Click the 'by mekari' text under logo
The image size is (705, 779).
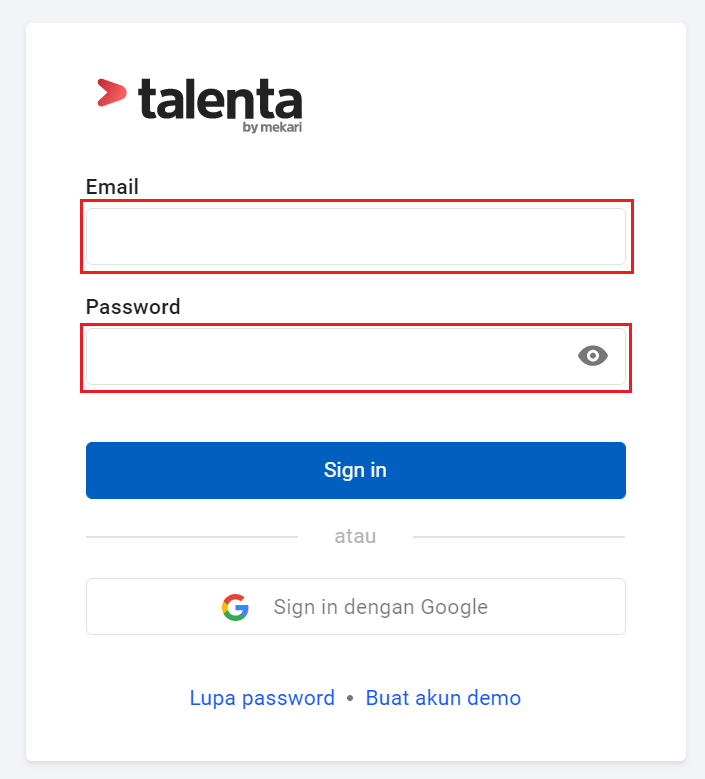coord(272,127)
